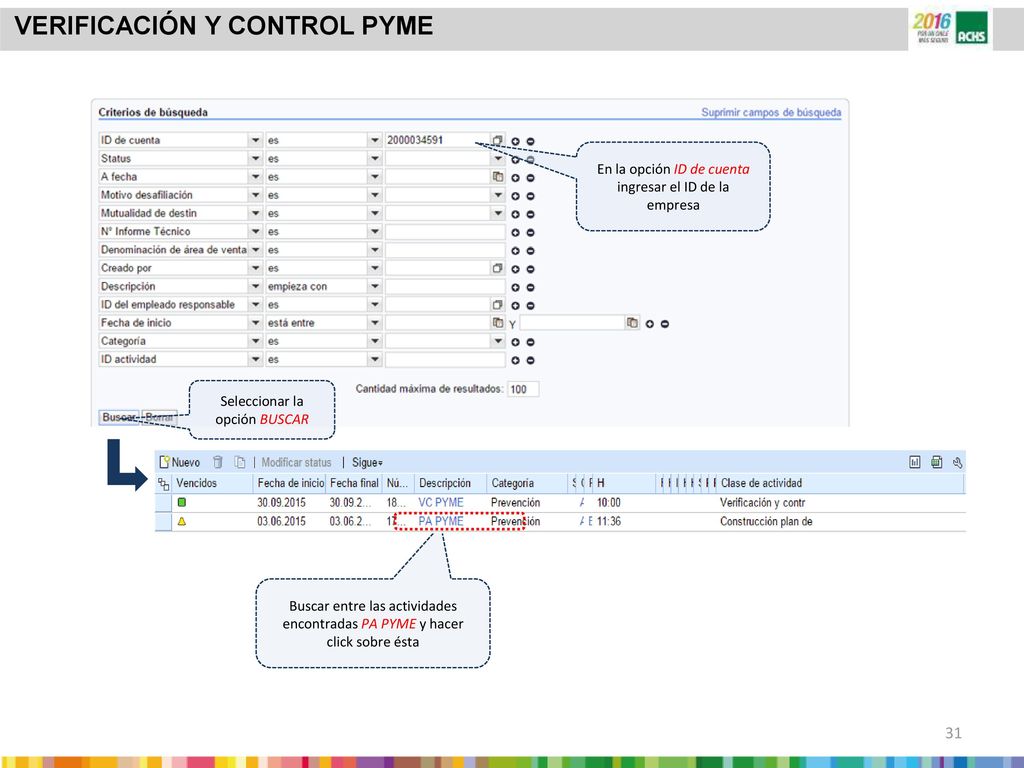This screenshot has height=768, width=1024.
Task: Click the ID actividad value field
Action: coord(445,360)
